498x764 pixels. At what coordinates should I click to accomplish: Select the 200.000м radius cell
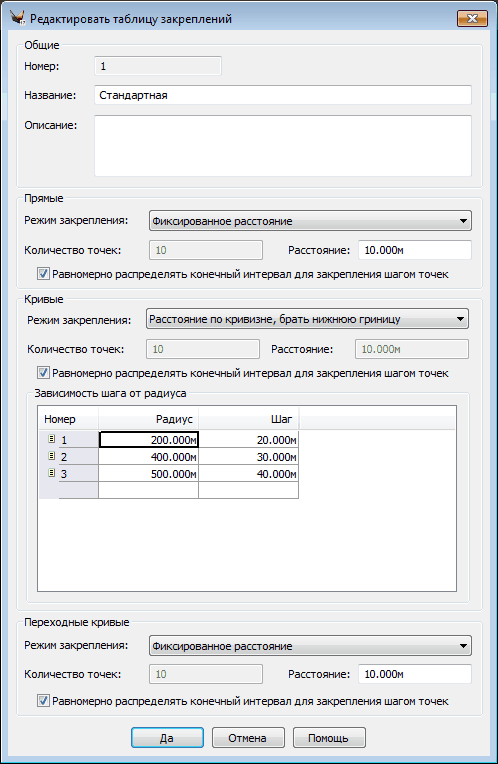click(149, 439)
